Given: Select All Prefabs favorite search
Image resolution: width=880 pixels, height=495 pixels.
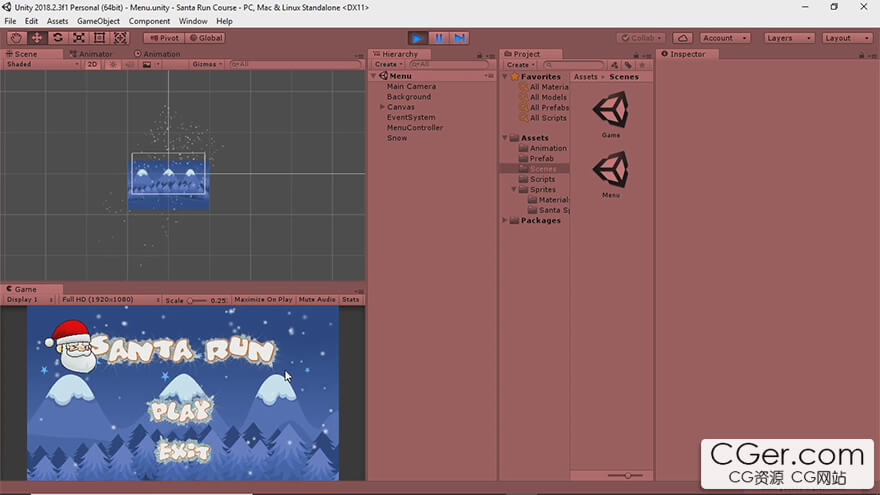Looking at the screenshot, I should point(544,107).
